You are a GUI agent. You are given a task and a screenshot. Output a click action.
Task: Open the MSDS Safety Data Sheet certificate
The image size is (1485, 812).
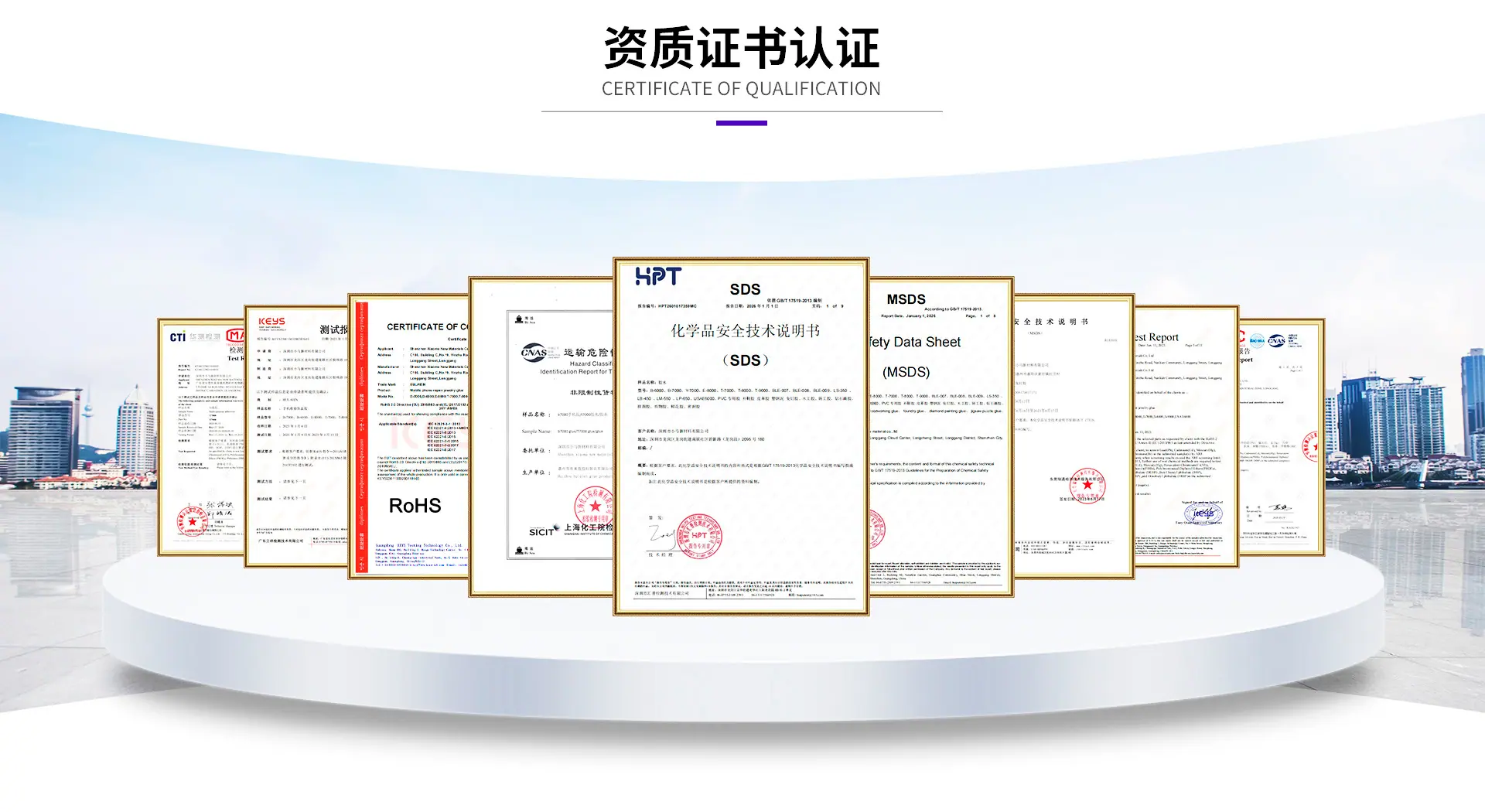click(941, 437)
